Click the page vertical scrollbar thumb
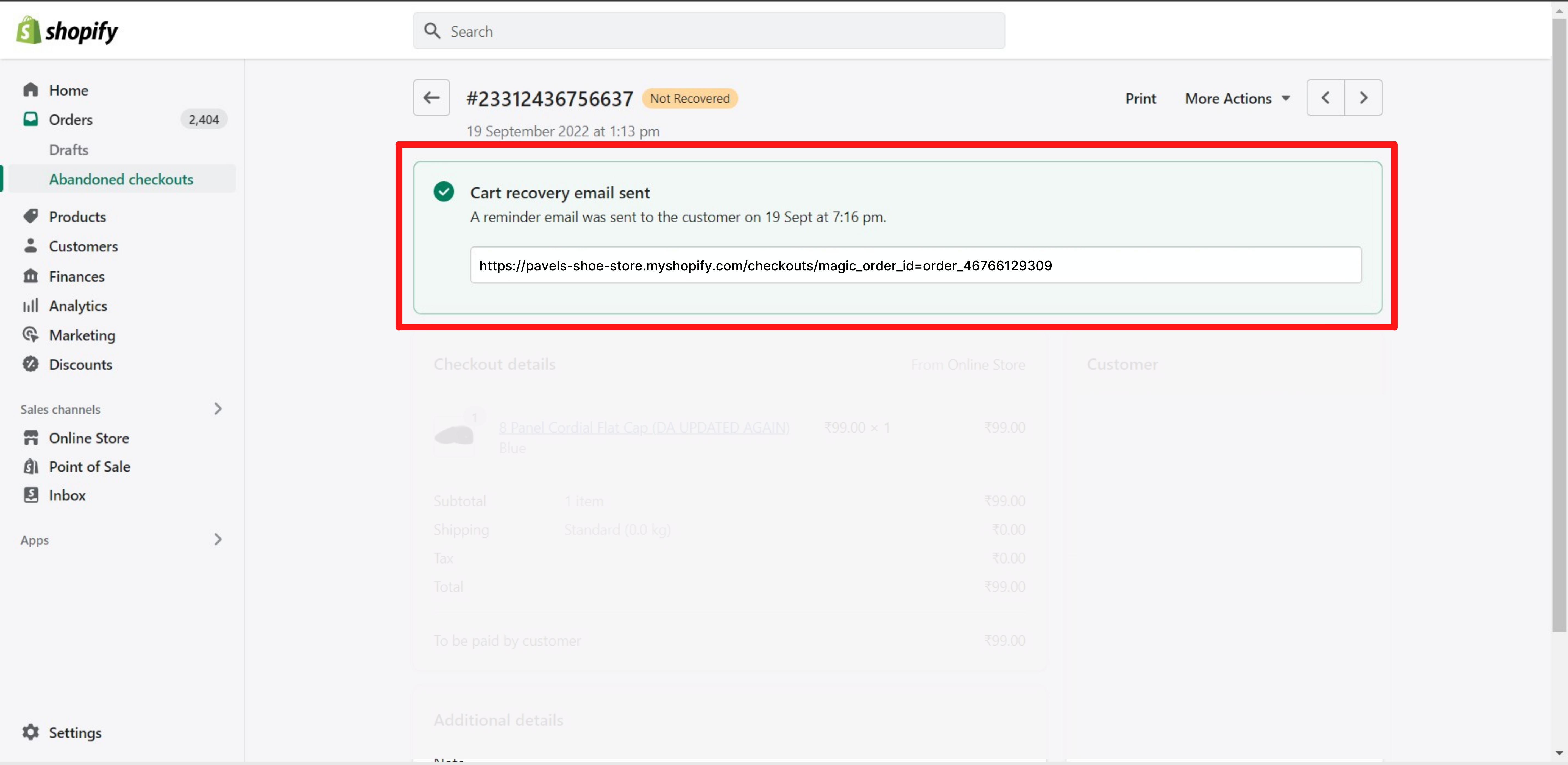 pos(1559,325)
